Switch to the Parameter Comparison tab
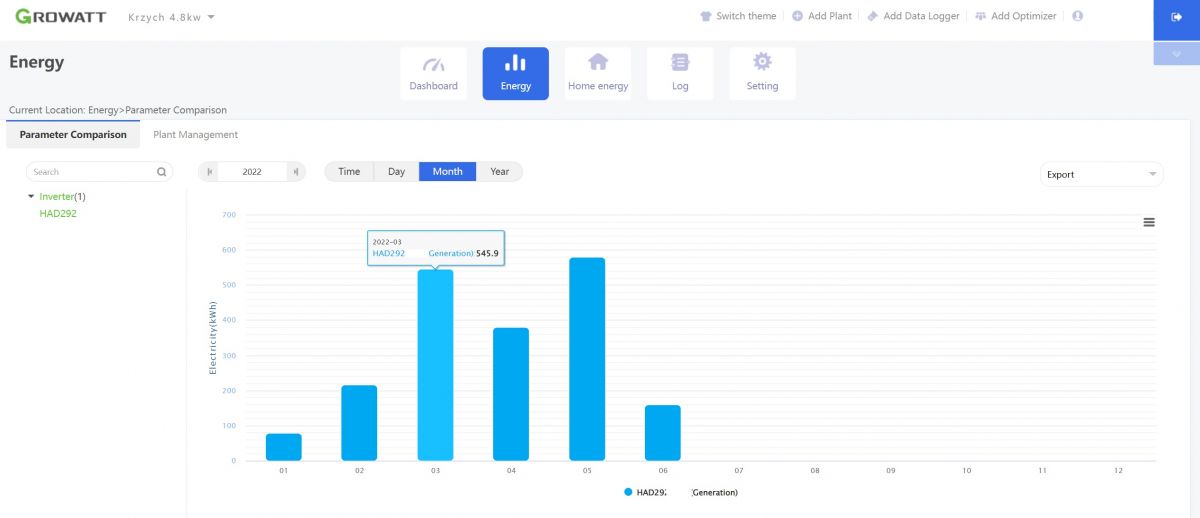The height and width of the screenshot is (518, 1200). coord(73,134)
